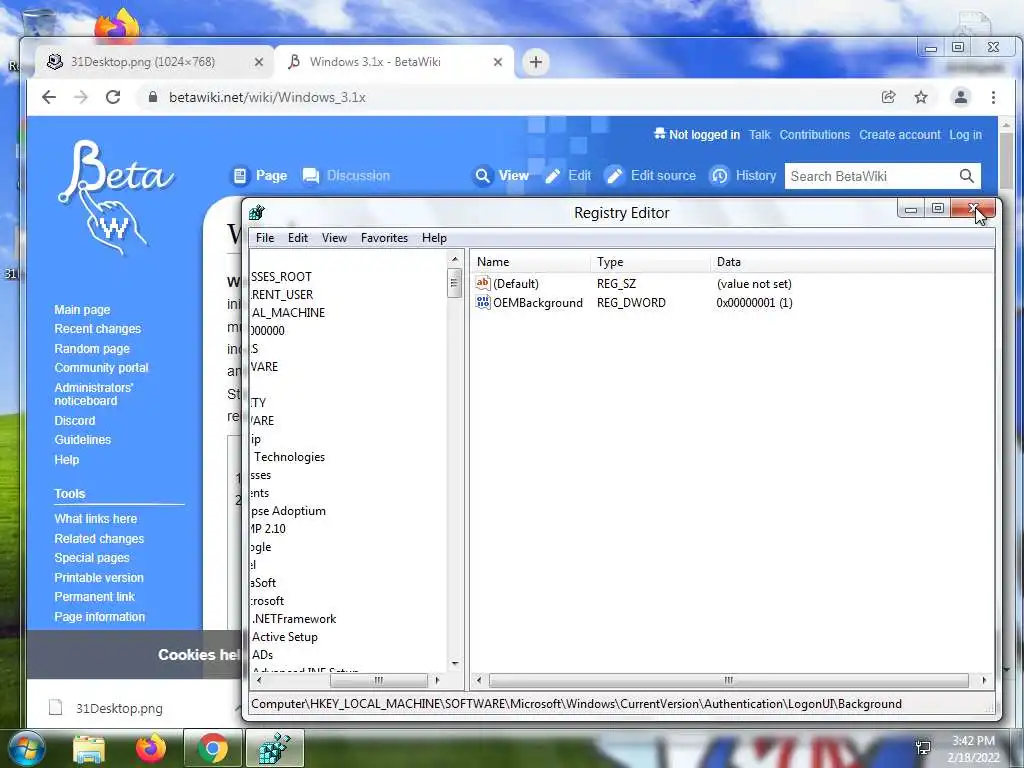The height and width of the screenshot is (768, 1024).
Task: Click the BetaWiki logo
Action: point(116,196)
